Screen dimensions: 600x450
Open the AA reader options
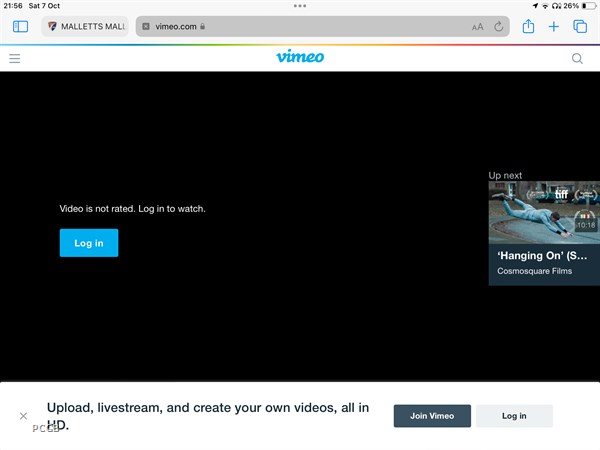tap(477, 27)
